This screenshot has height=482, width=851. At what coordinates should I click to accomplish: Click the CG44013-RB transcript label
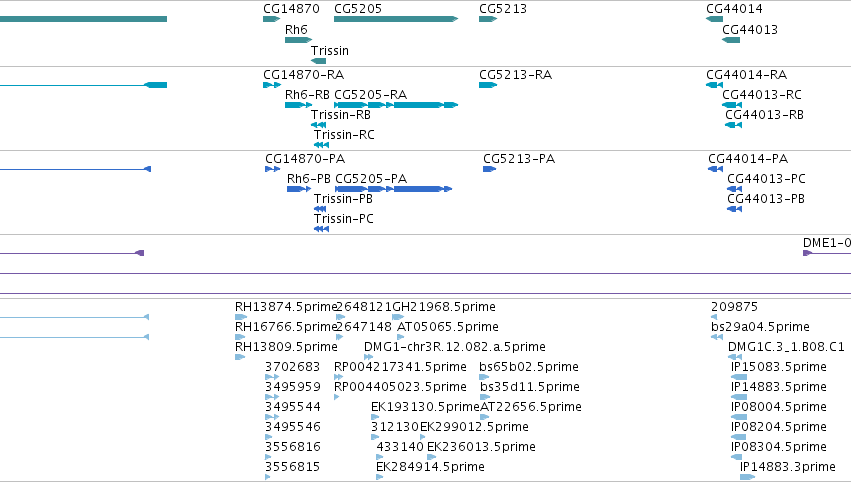tap(765, 115)
